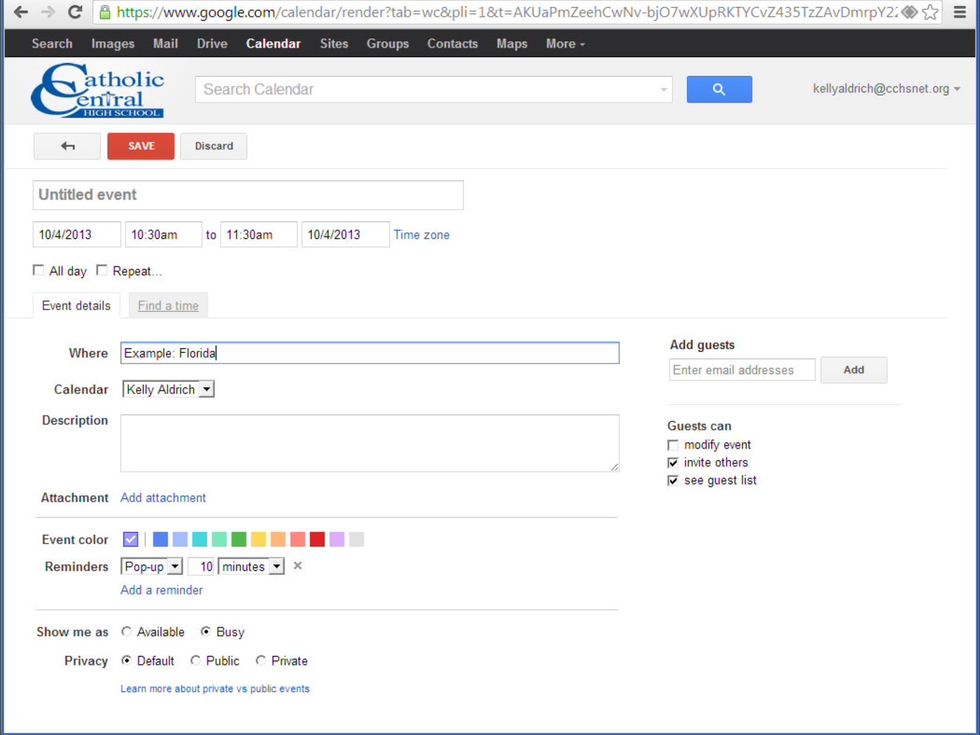The height and width of the screenshot is (735, 980).
Task: Click the Add attachment link
Action: tap(163, 498)
